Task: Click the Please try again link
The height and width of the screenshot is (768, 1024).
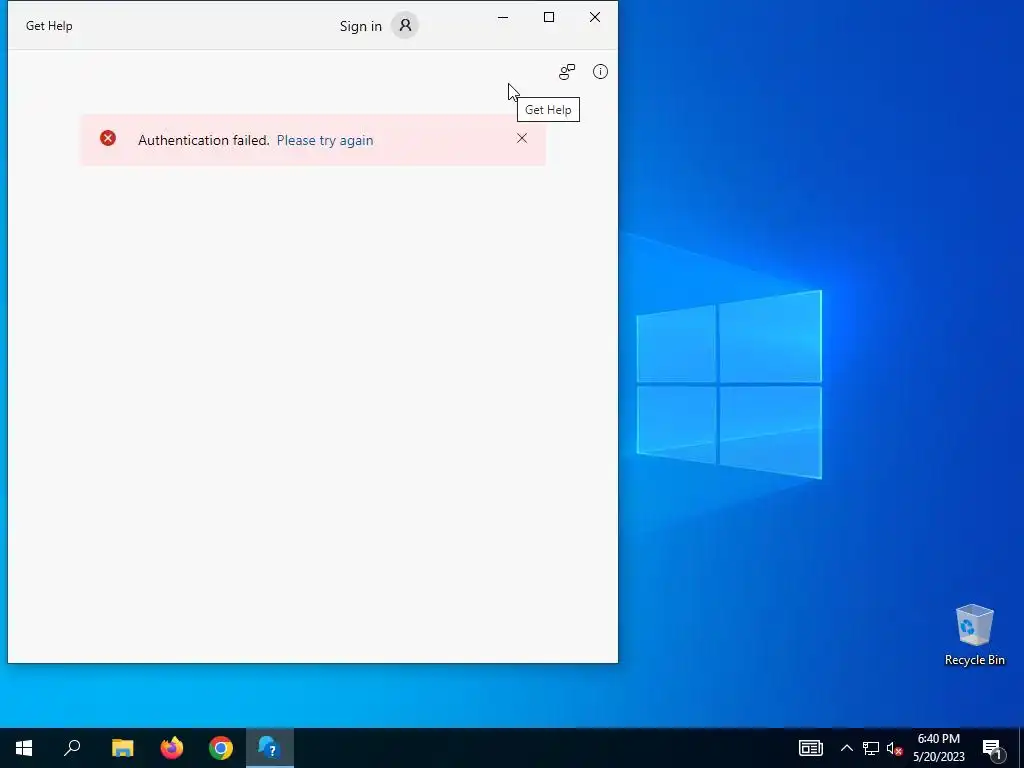Action: [325, 140]
